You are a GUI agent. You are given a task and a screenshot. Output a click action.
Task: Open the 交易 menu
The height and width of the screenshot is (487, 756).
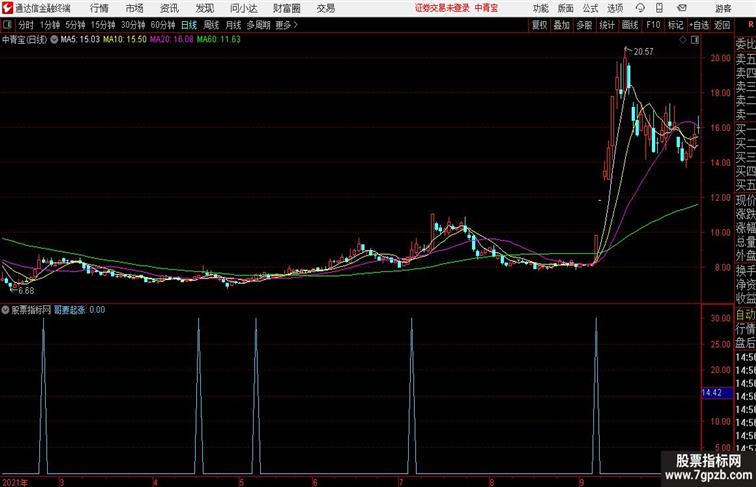pos(325,8)
